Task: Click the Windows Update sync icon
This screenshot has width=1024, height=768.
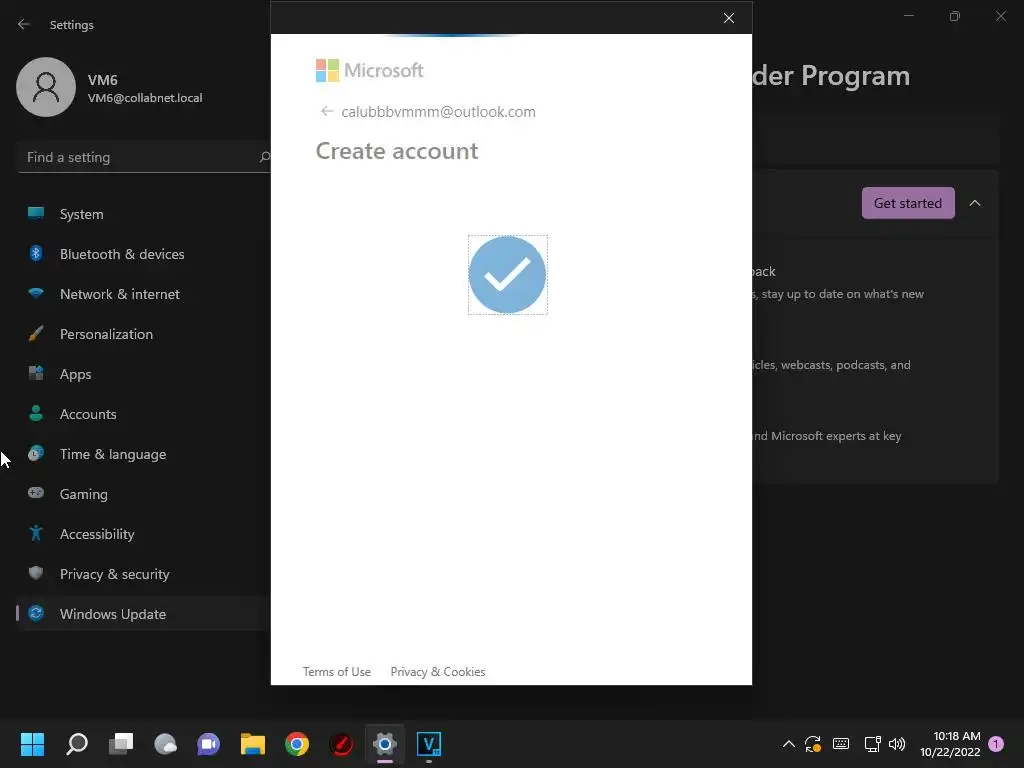Action: point(36,613)
